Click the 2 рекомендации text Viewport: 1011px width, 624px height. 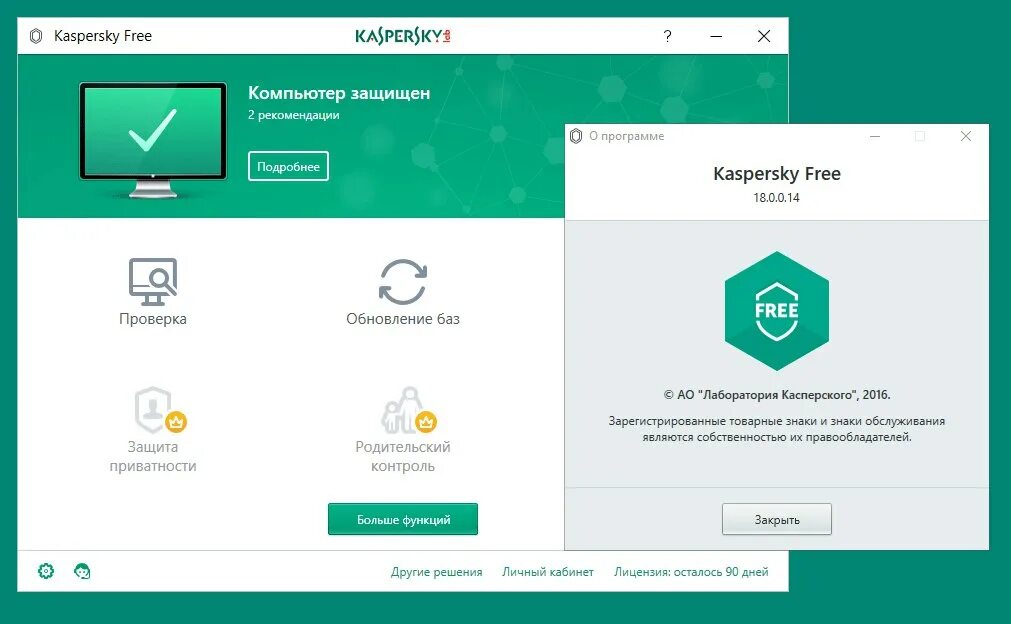tap(293, 115)
